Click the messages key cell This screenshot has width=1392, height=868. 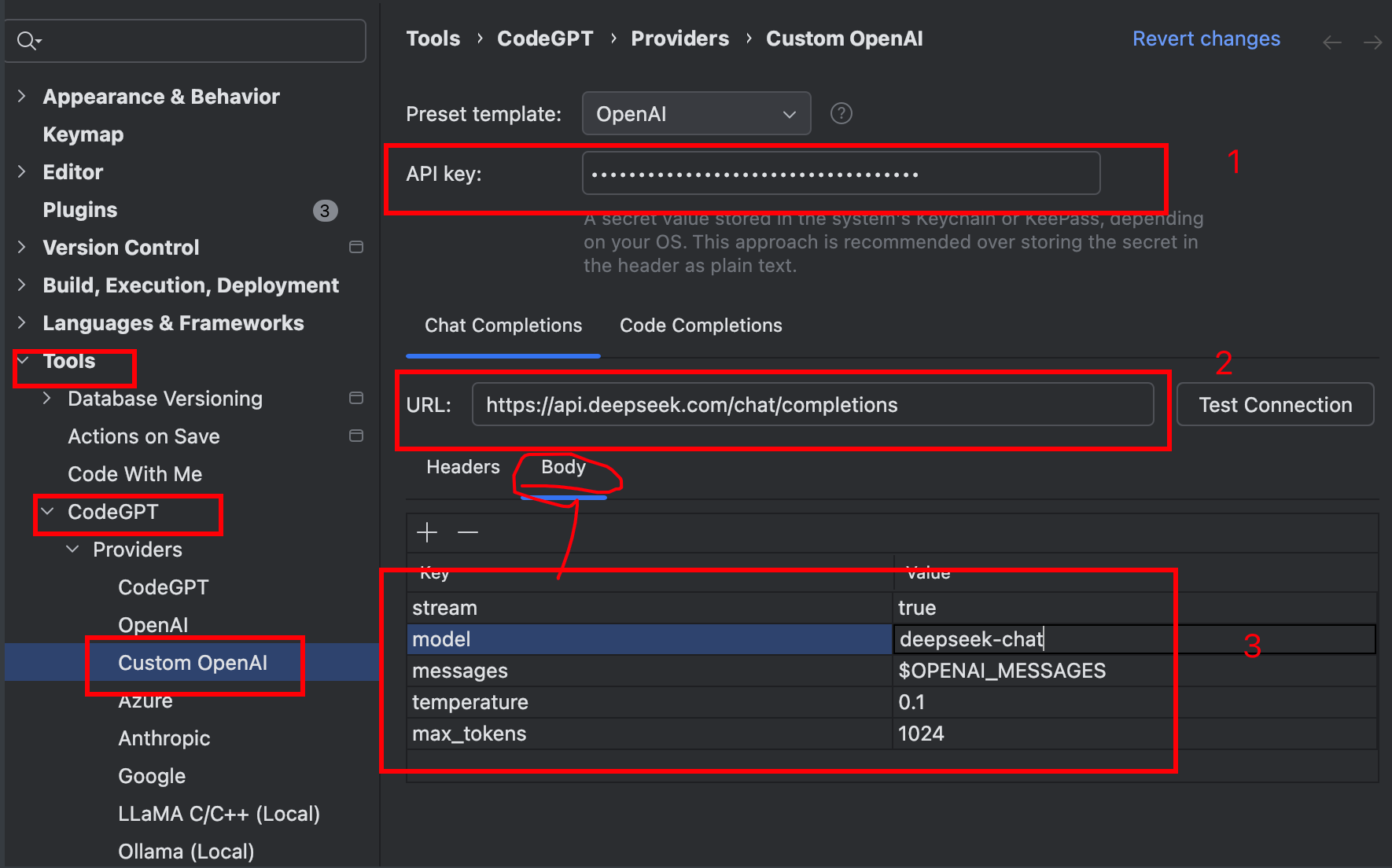click(x=650, y=671)
